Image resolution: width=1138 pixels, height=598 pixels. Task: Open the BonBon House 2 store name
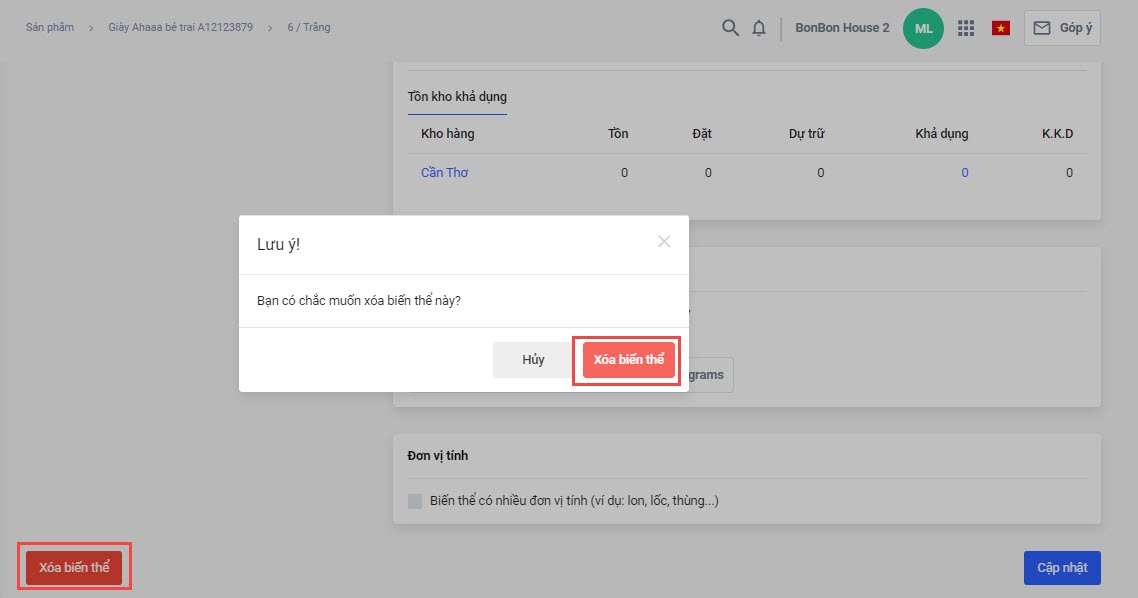(842, 28)
